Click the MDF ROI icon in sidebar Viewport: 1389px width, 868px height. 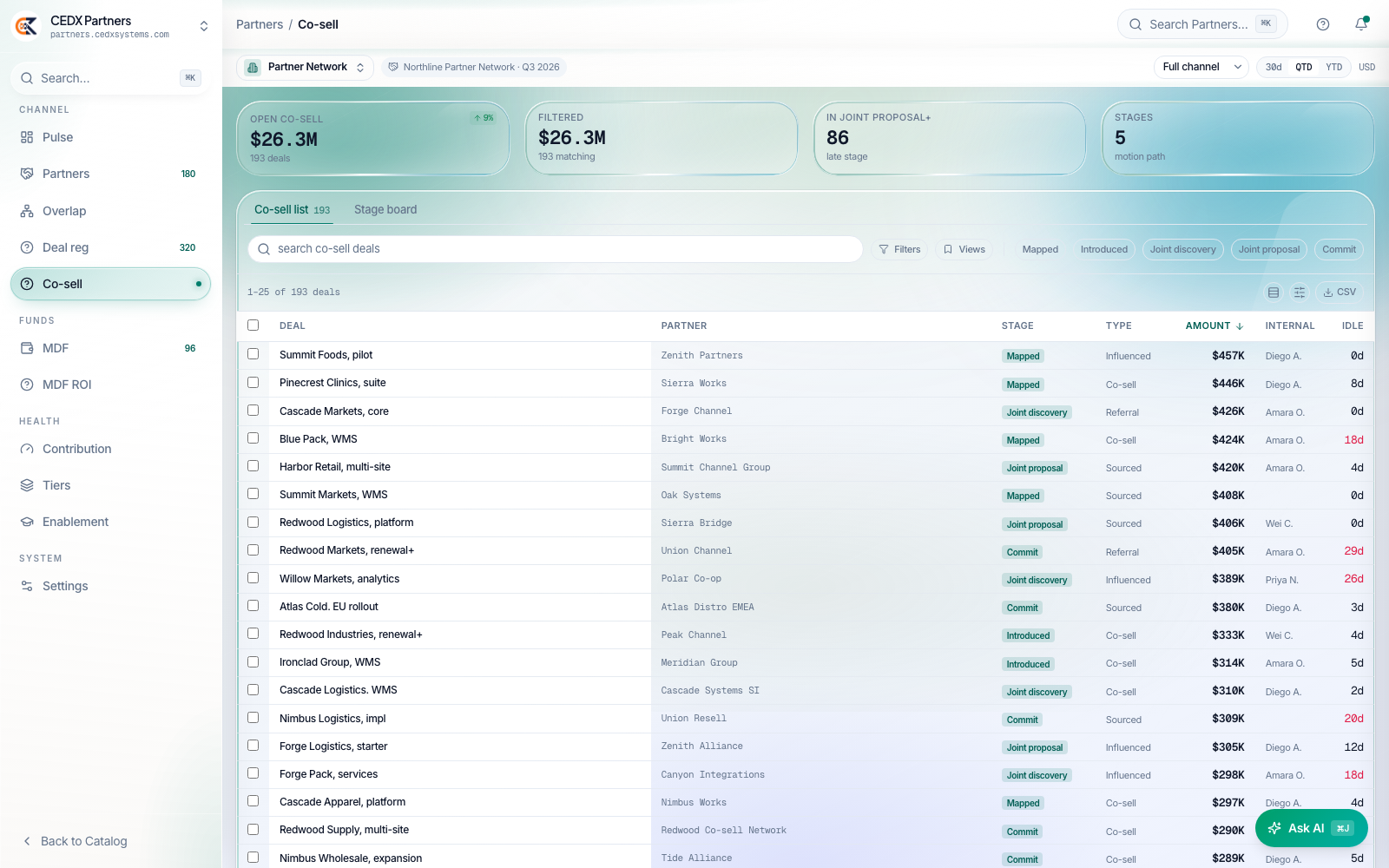pyautogui.click(x=27, y=385)
